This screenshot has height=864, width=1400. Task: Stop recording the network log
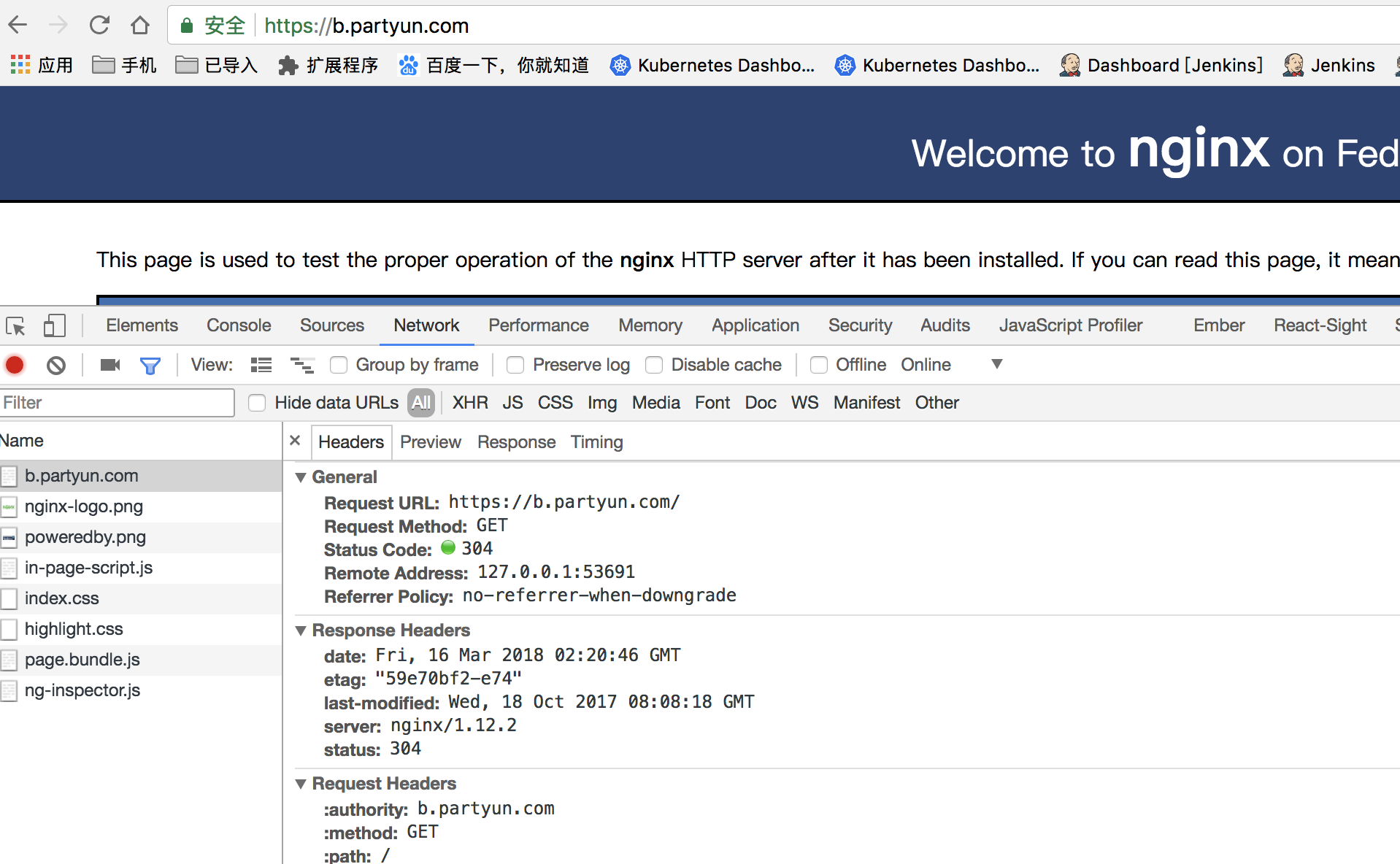(15, 365)
